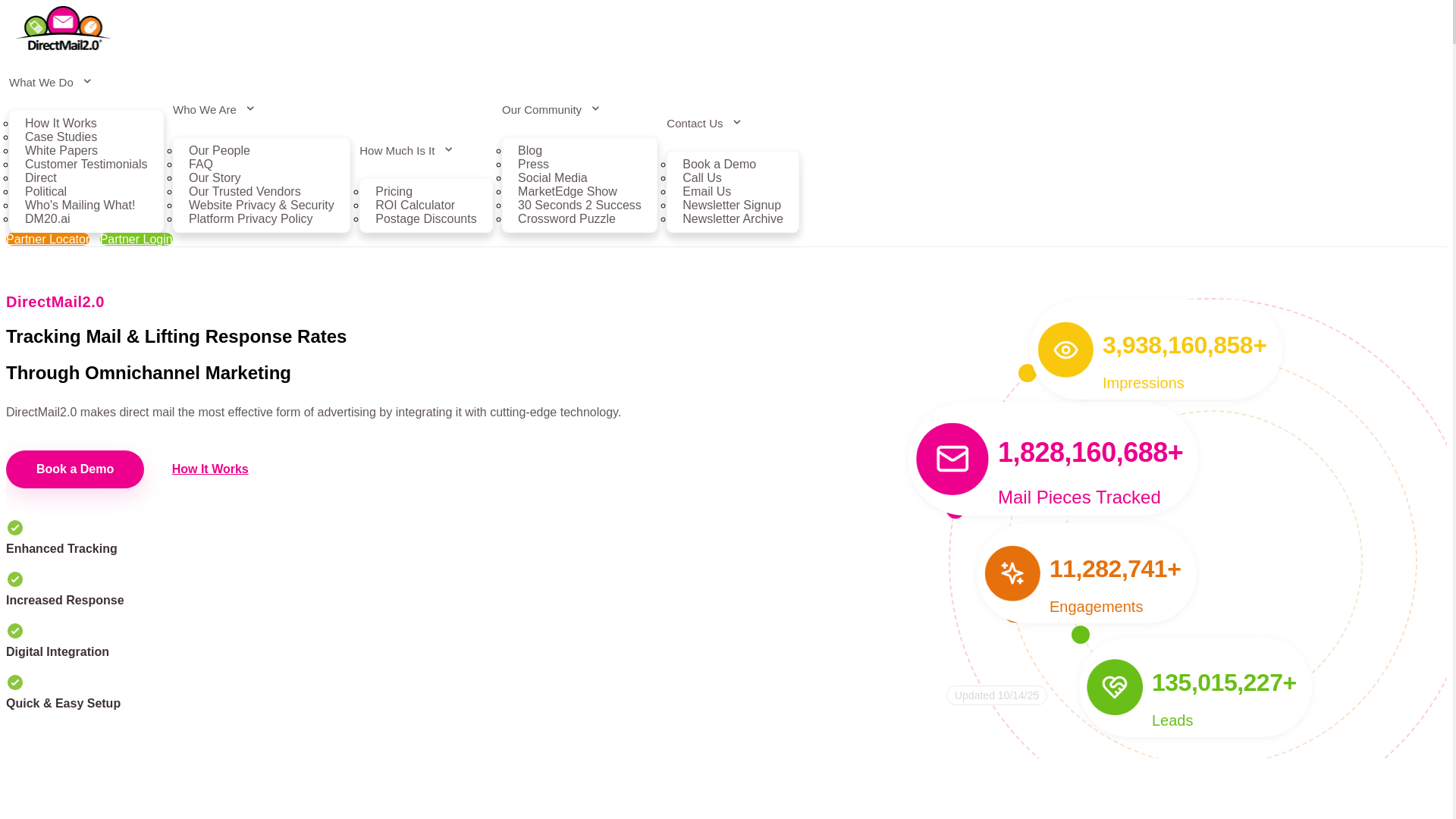The image size is (1456, 819).
Task: Open the ROI Calculator
Action: pyautogui.click(x=415, y=205)
